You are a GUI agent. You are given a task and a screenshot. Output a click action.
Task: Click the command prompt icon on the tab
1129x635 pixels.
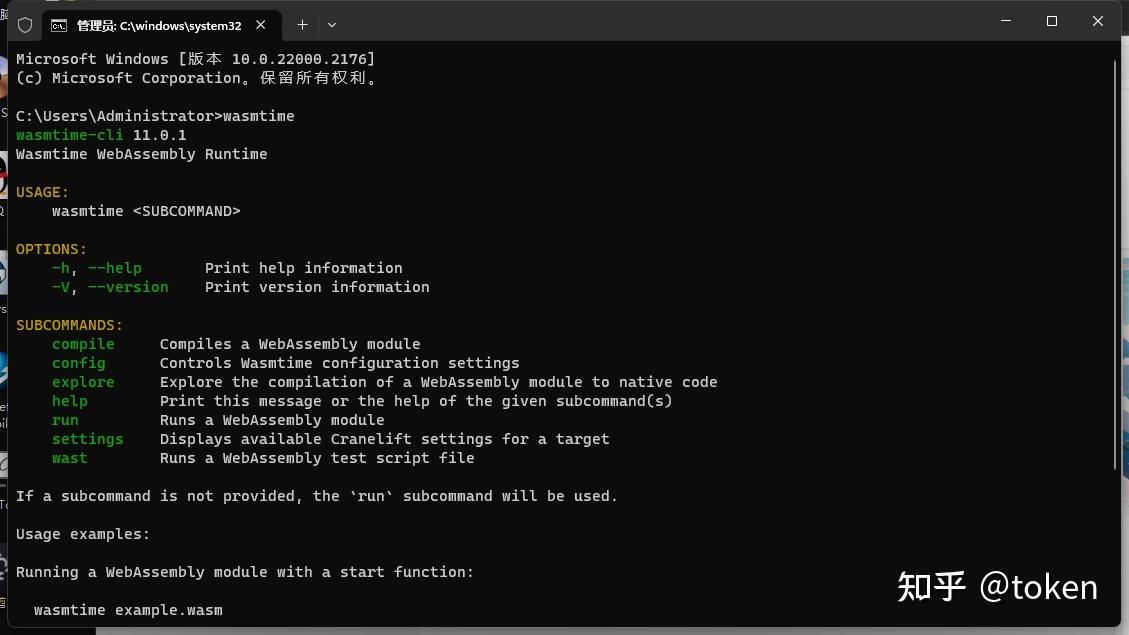click(x=59, y=25)
